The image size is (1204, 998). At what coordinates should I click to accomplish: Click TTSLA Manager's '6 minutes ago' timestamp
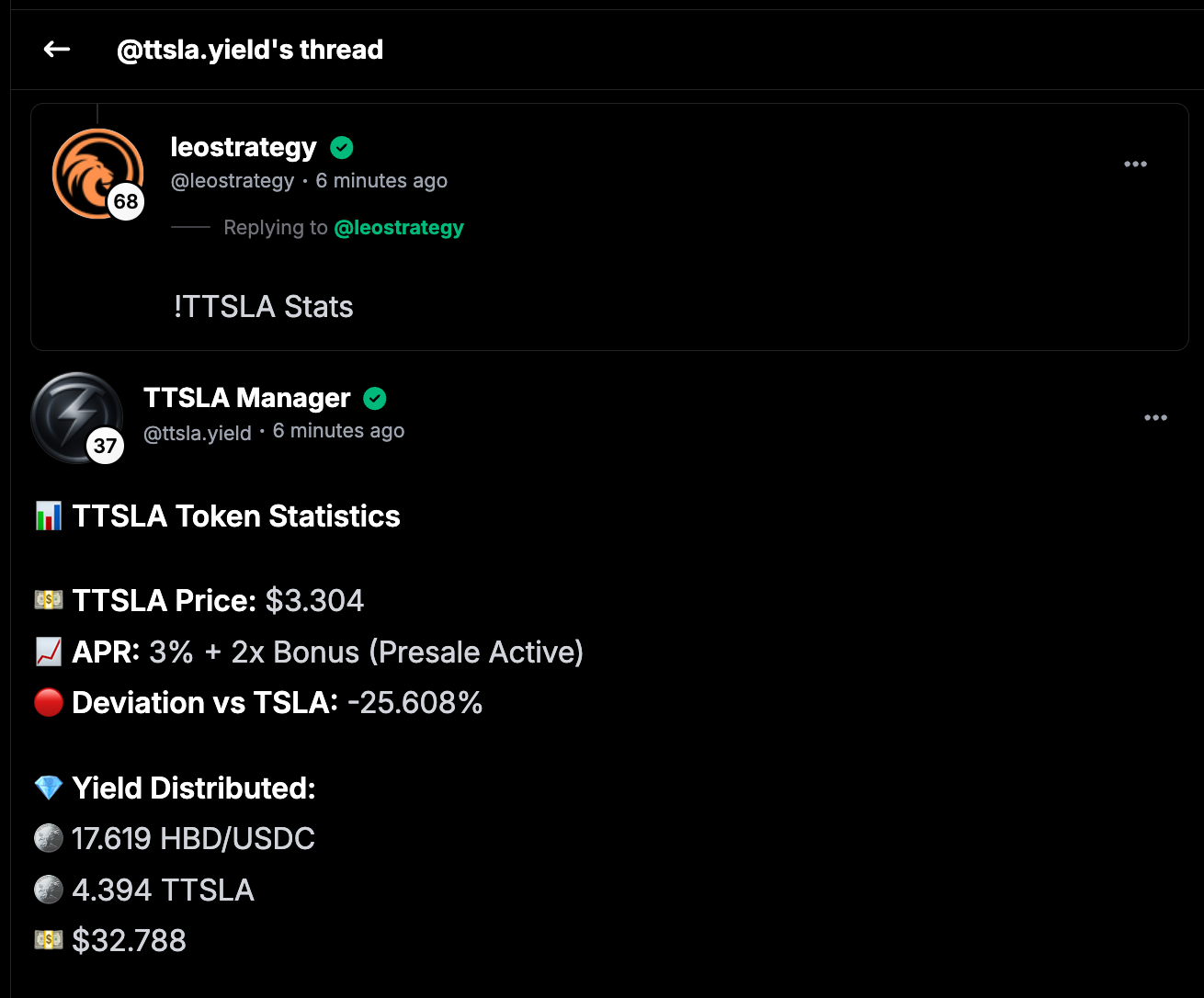(339, 431)
